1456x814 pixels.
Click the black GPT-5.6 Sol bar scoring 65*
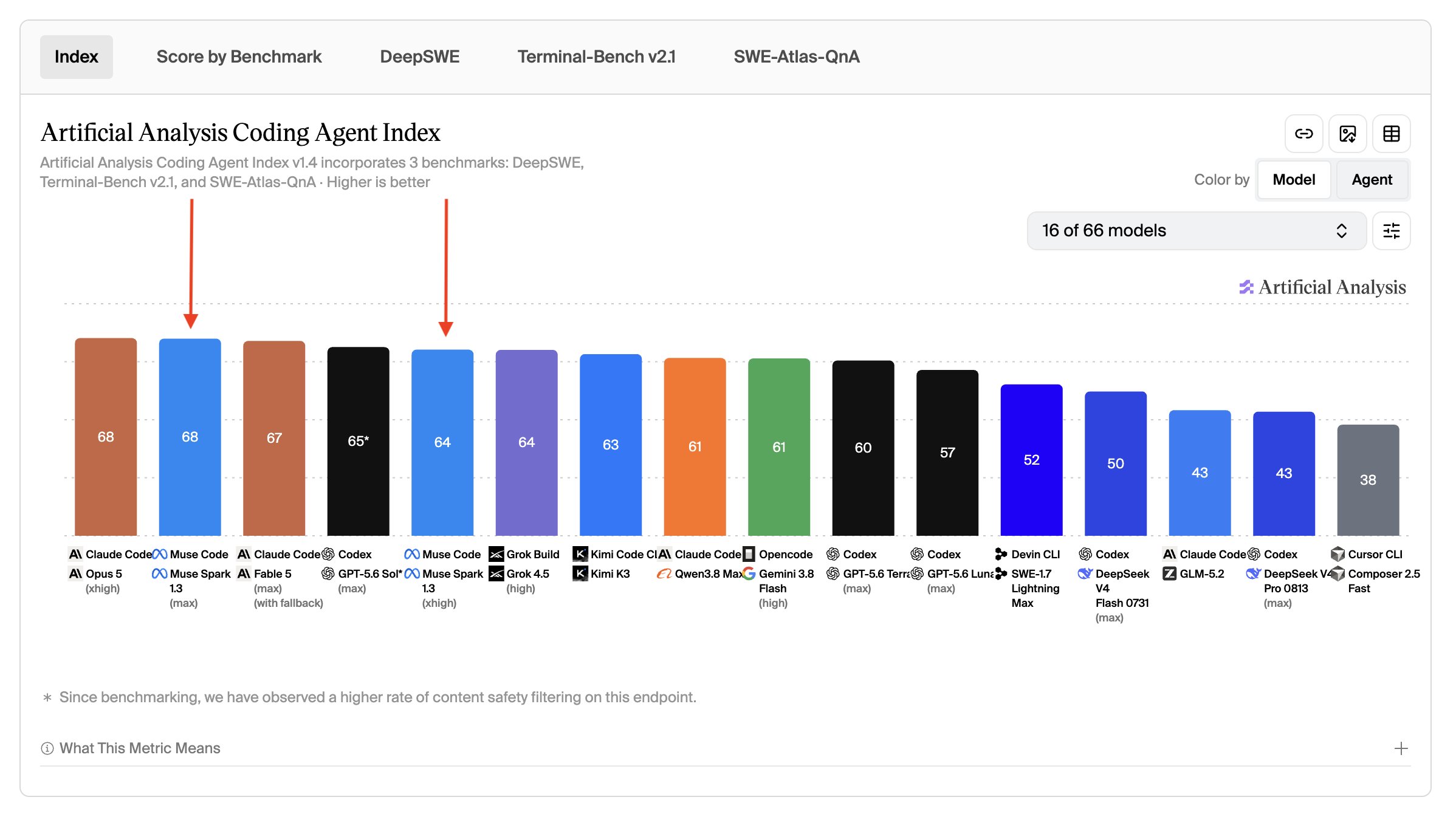359,442
